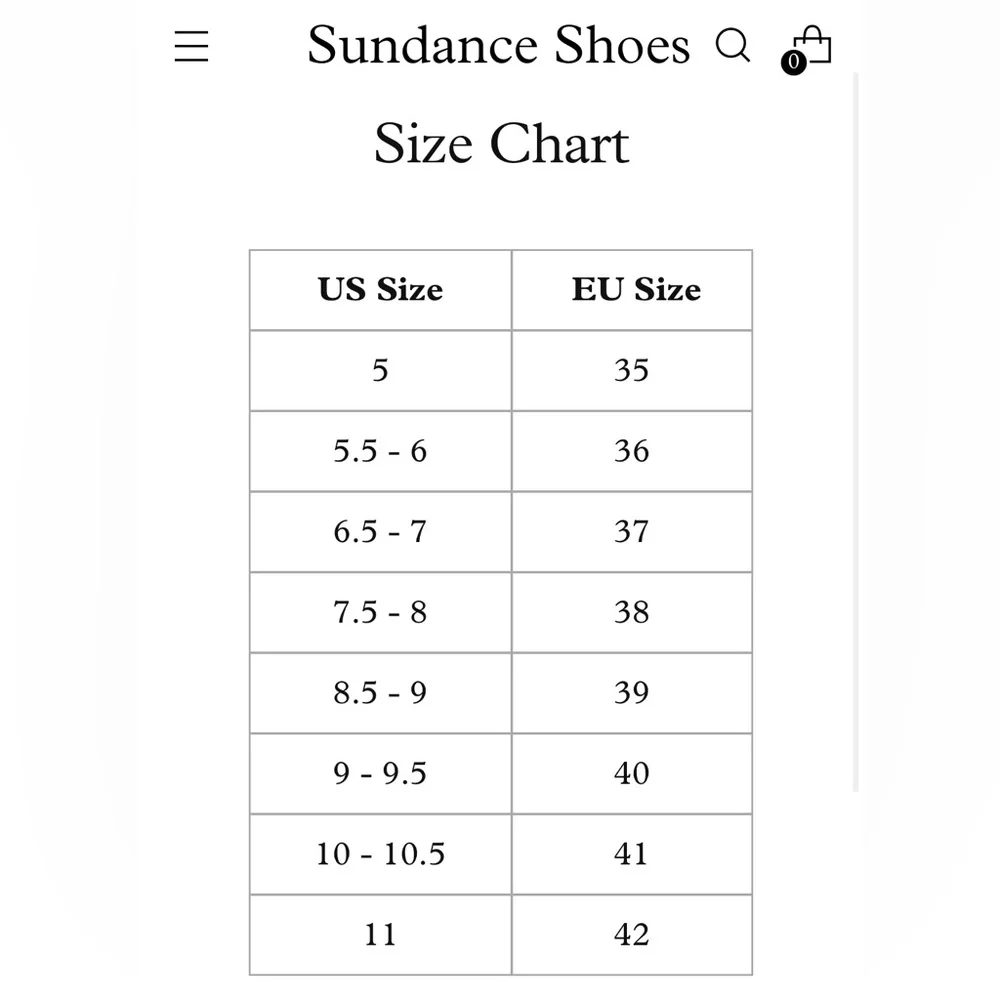The image size is (1000, 1000).
Task: Go to Sundance Shoes home logo
Action: tap(498, 45)
